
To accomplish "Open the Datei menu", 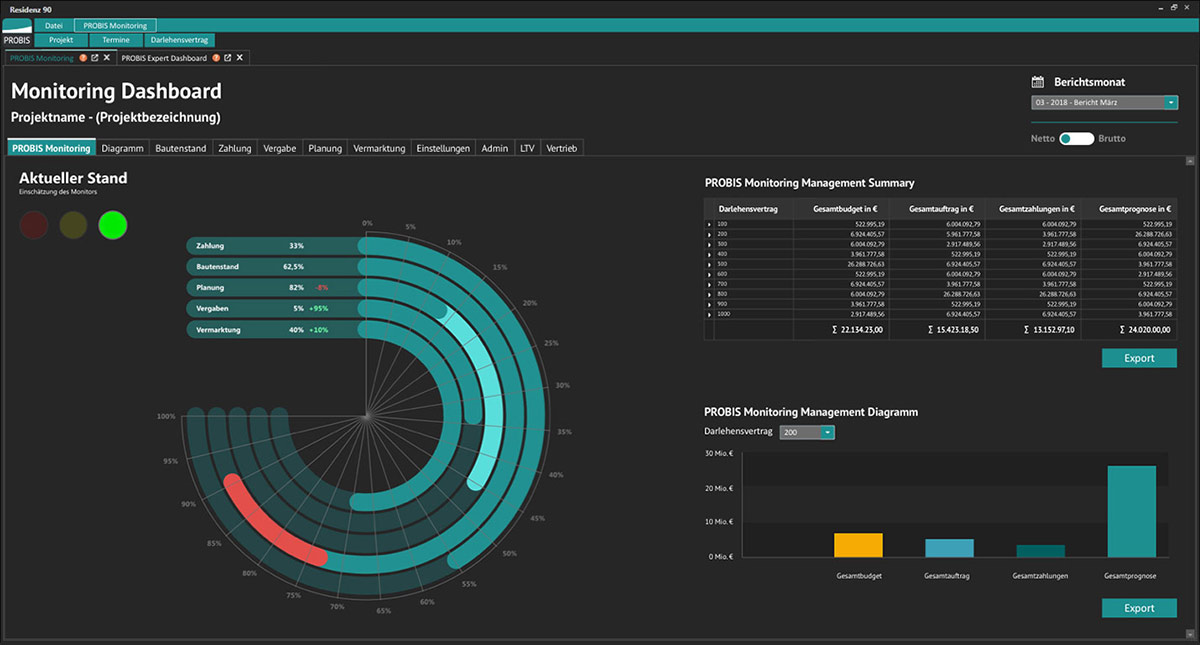I will pos(54,25).
